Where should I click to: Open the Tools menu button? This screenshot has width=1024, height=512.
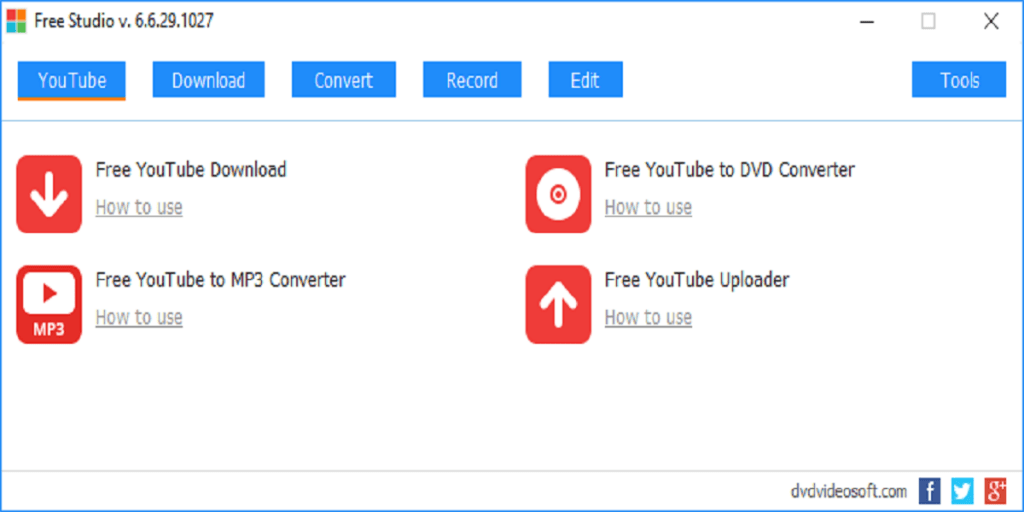click(x=958, y=81)
